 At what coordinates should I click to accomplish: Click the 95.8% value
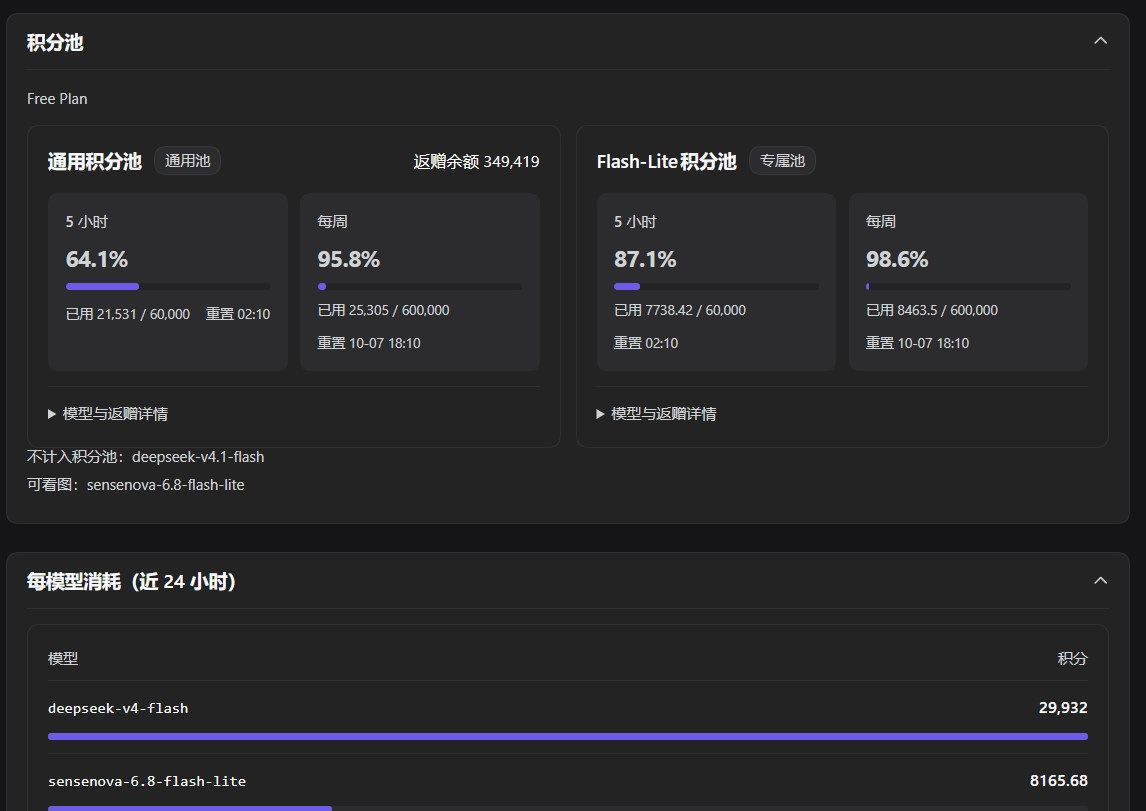point(349,259)
